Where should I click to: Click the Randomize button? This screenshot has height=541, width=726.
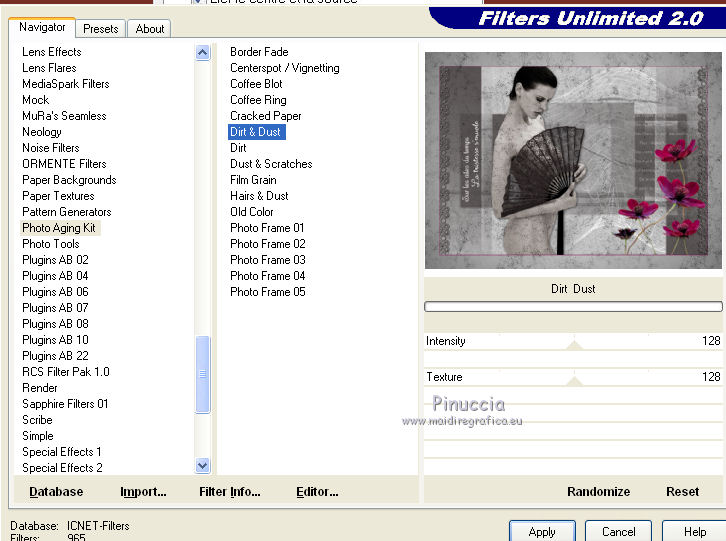pos(598,491)
